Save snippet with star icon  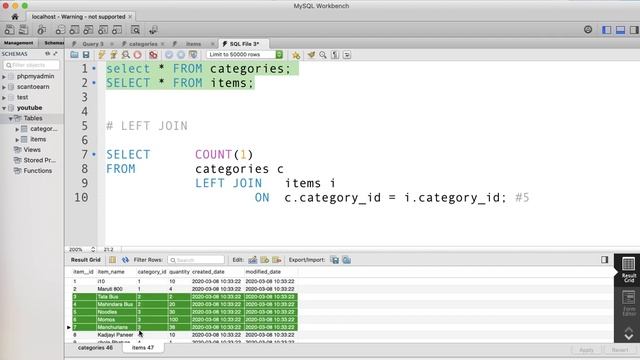[x=296, y=55]
